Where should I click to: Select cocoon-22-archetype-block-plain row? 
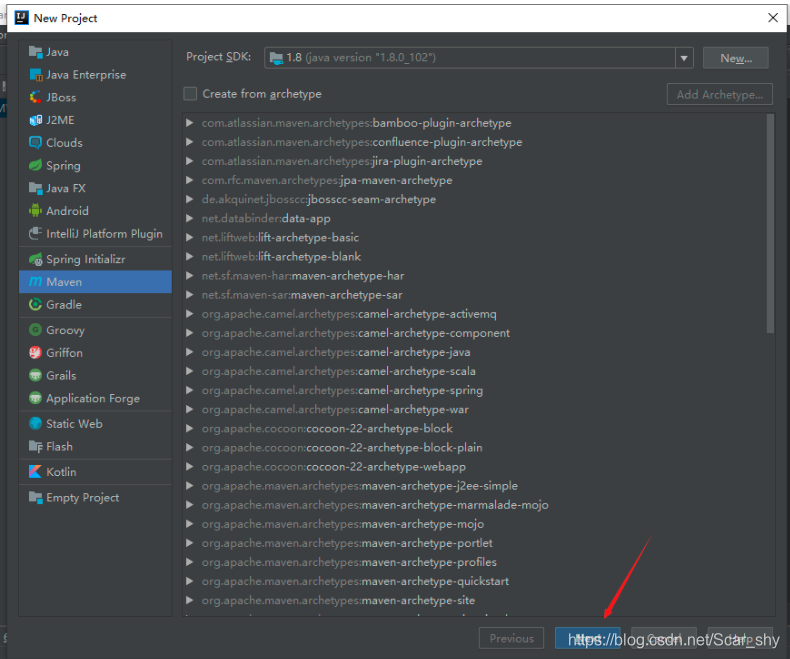[478, 447]
